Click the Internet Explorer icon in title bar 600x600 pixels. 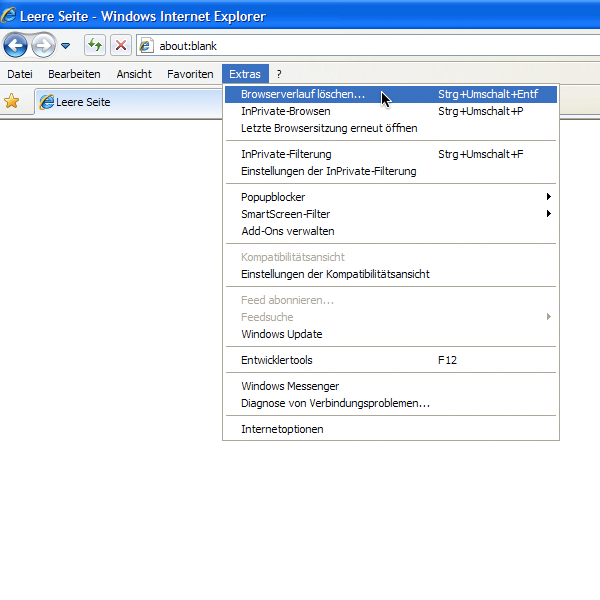click(8, 16)
